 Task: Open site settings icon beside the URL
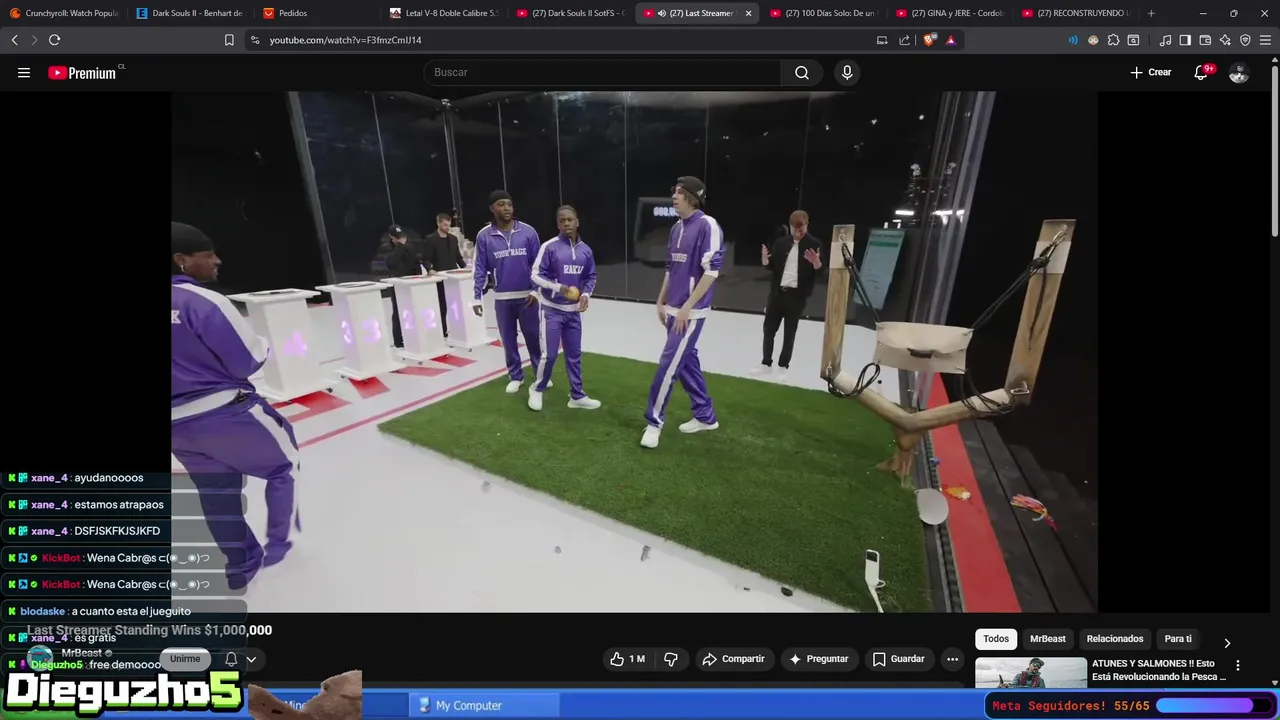(x=255, y=40)
